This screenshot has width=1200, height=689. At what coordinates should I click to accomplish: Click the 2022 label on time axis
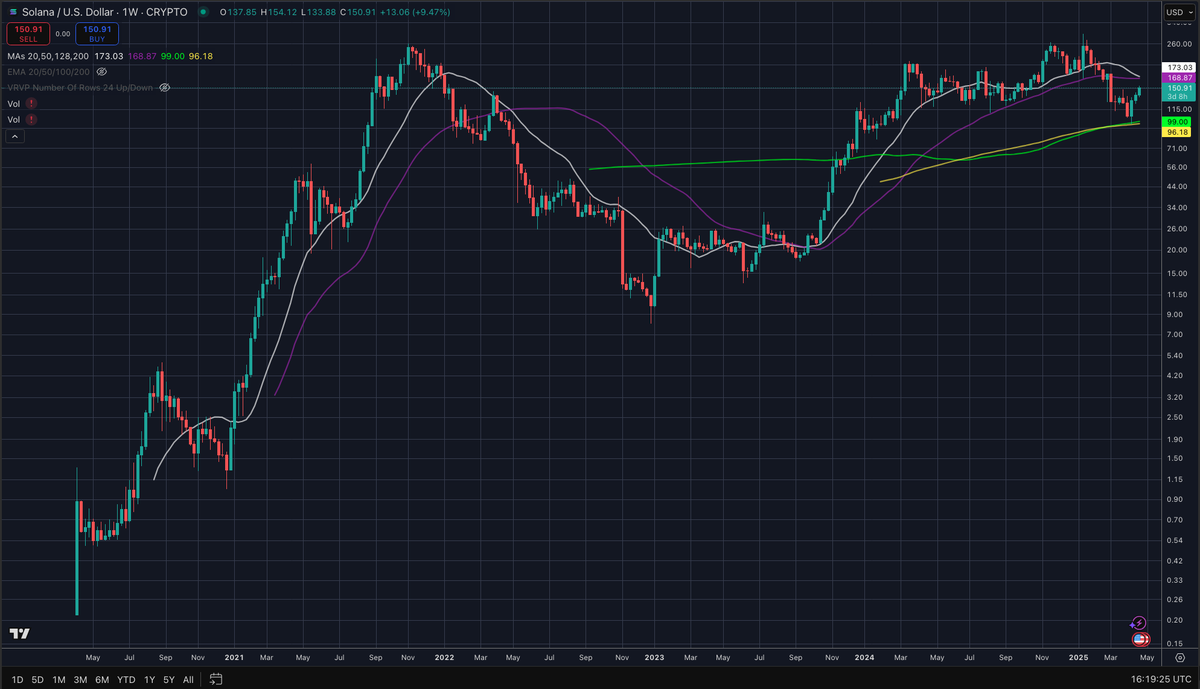coord(444,657)
